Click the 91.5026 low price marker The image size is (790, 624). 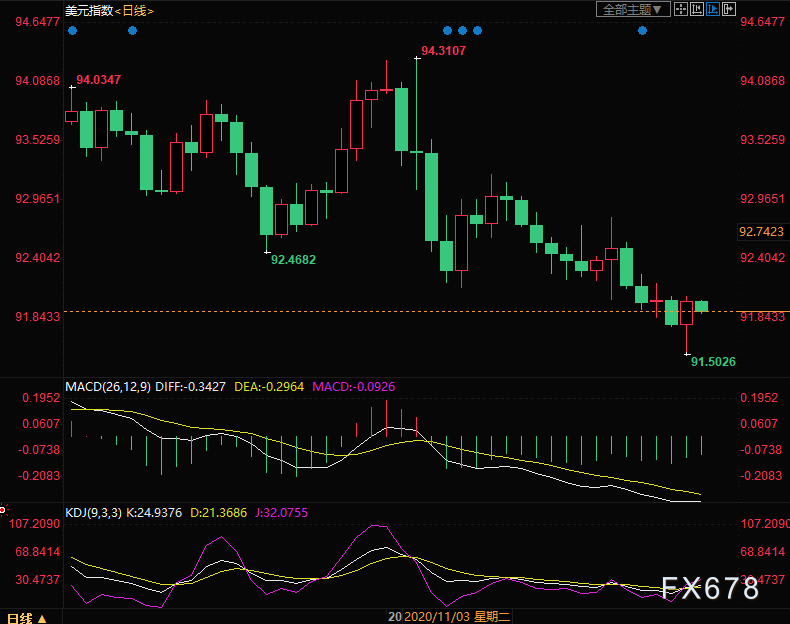[x=713, y=360]
